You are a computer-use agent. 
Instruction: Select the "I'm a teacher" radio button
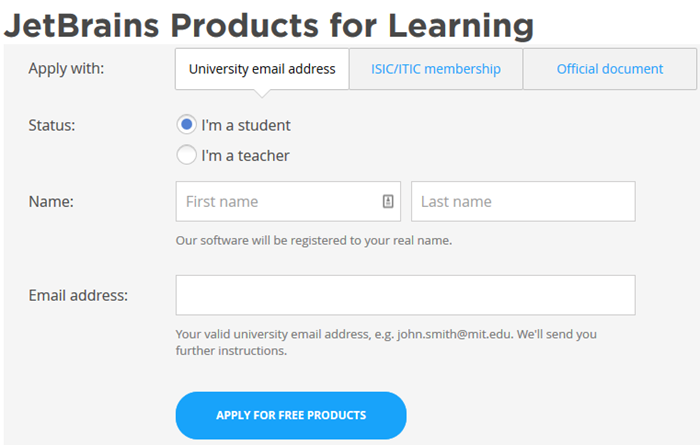pos(186,155)
